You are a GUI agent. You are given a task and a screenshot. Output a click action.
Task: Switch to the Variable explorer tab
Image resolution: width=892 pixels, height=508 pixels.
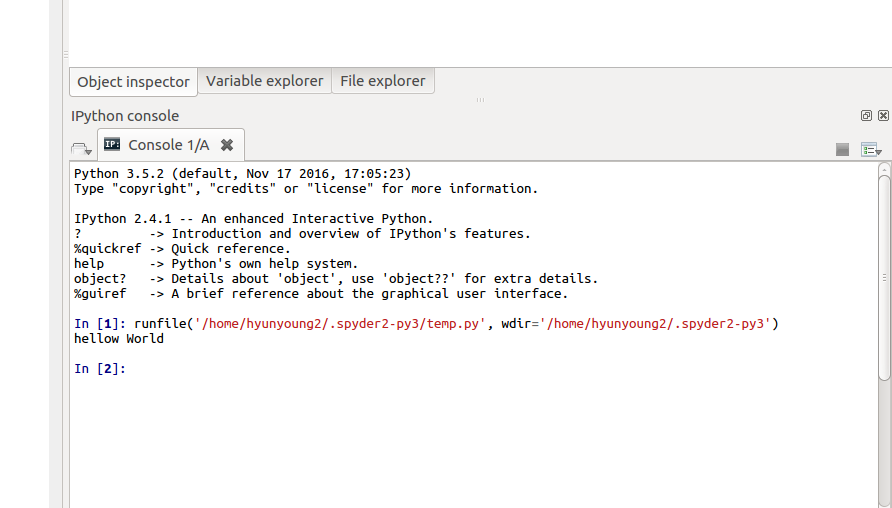tap(265, 81)
